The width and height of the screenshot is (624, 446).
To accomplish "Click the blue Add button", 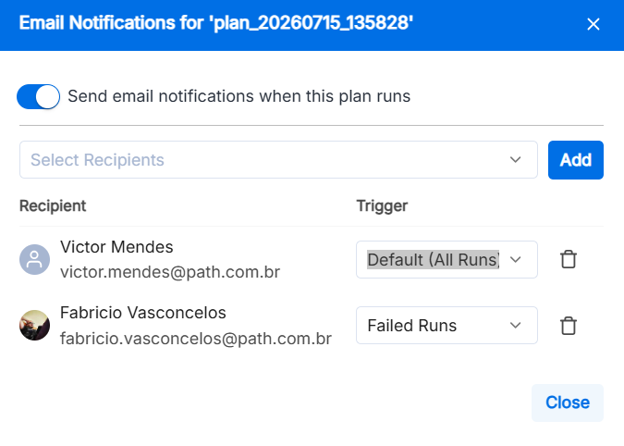I will click(x=575, y=160).
